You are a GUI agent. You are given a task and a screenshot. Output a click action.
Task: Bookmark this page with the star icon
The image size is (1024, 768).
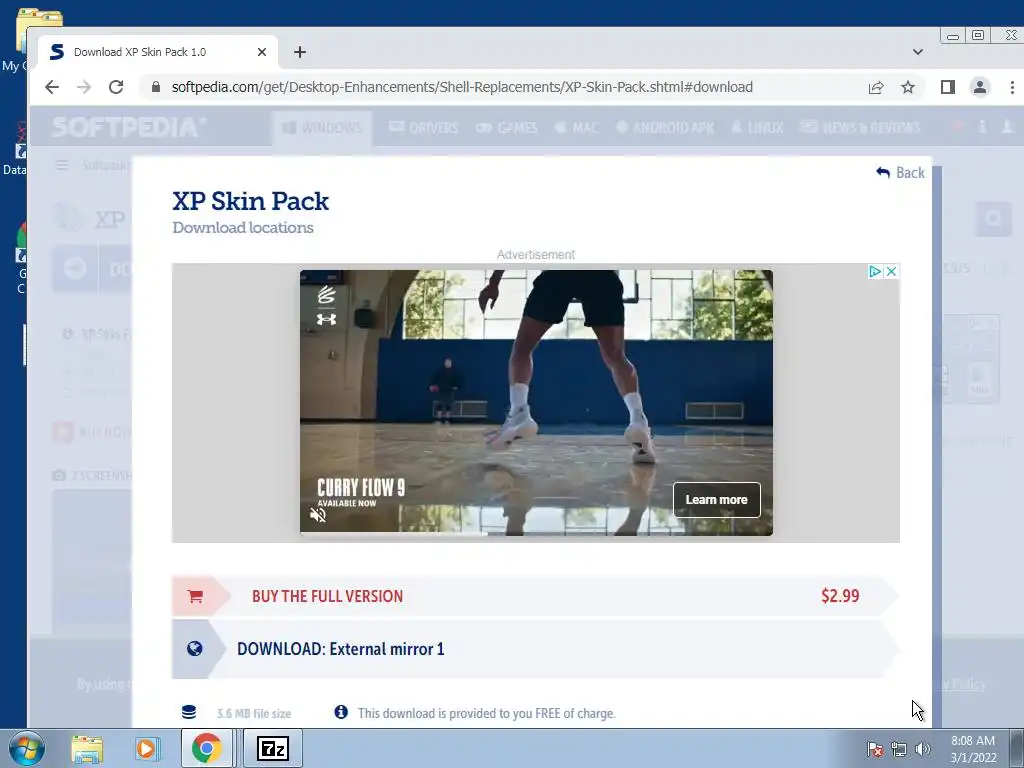(908, 87)
